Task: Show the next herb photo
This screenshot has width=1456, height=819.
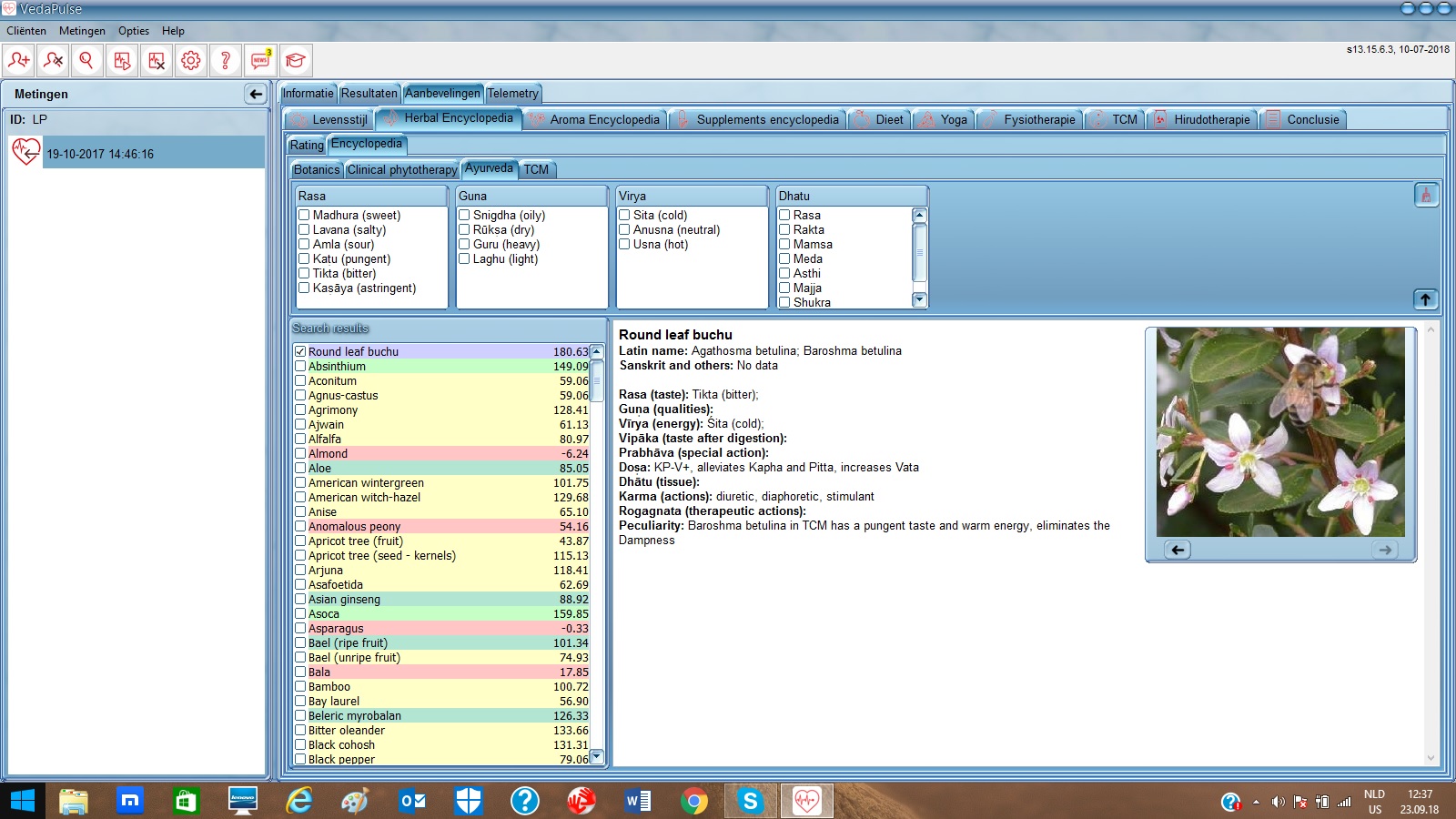Action: click(x=1385, y=550)
